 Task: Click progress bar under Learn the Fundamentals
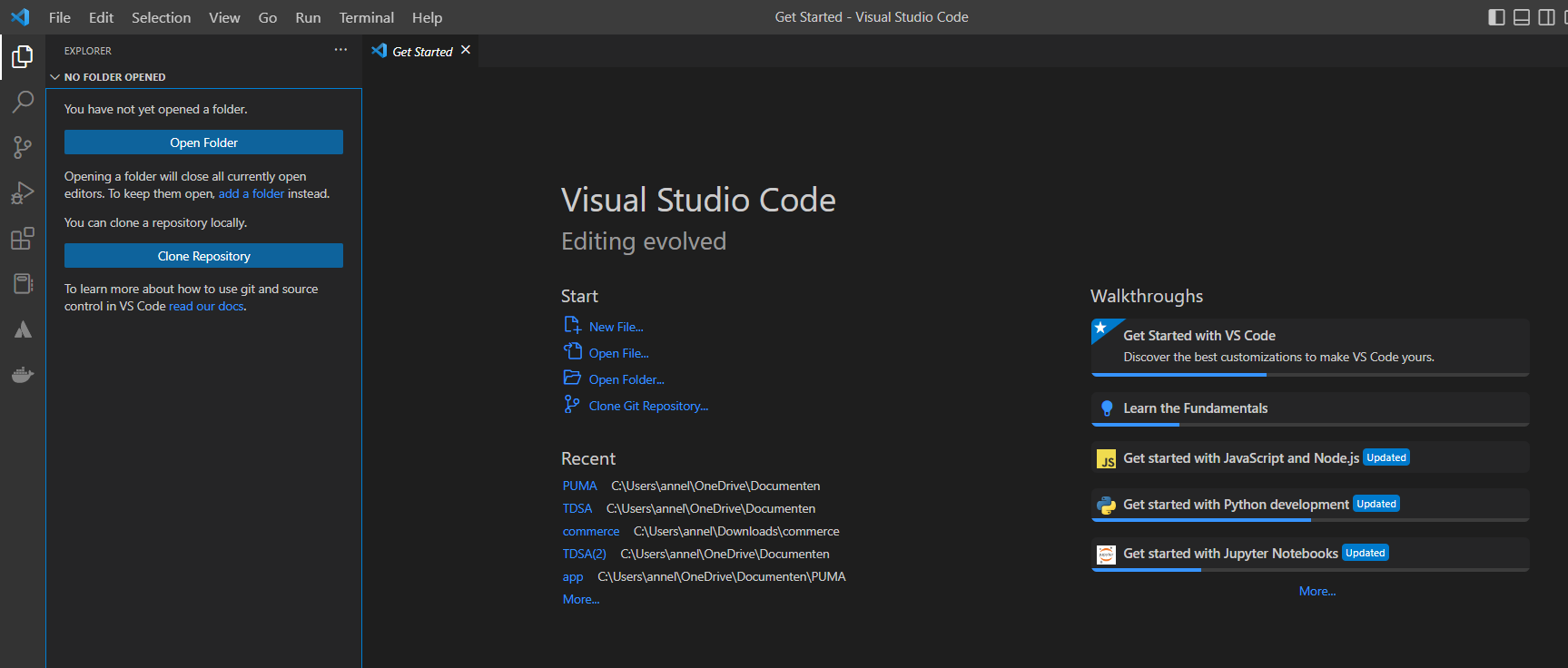pyautogui.click(x=1310, y=425)
